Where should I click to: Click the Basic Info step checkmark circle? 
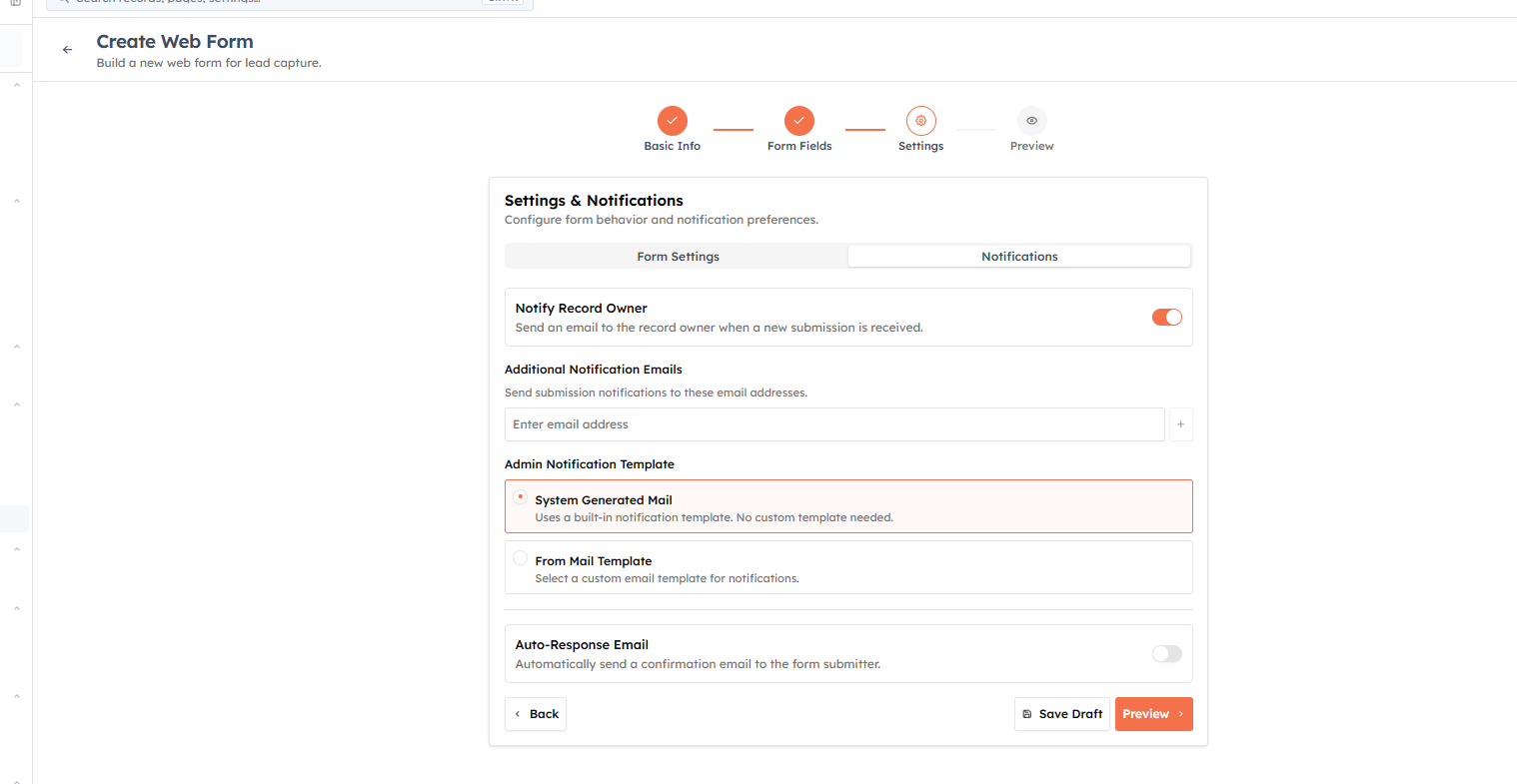tap(673, 121)
